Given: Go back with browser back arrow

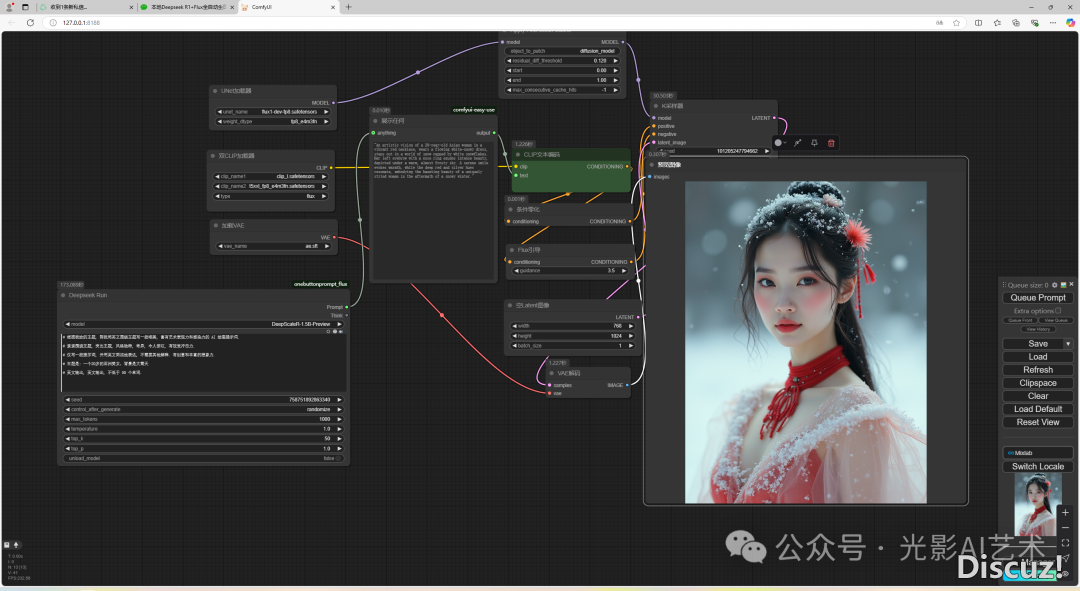Looking at the screenshot, I should pos(12,23).
